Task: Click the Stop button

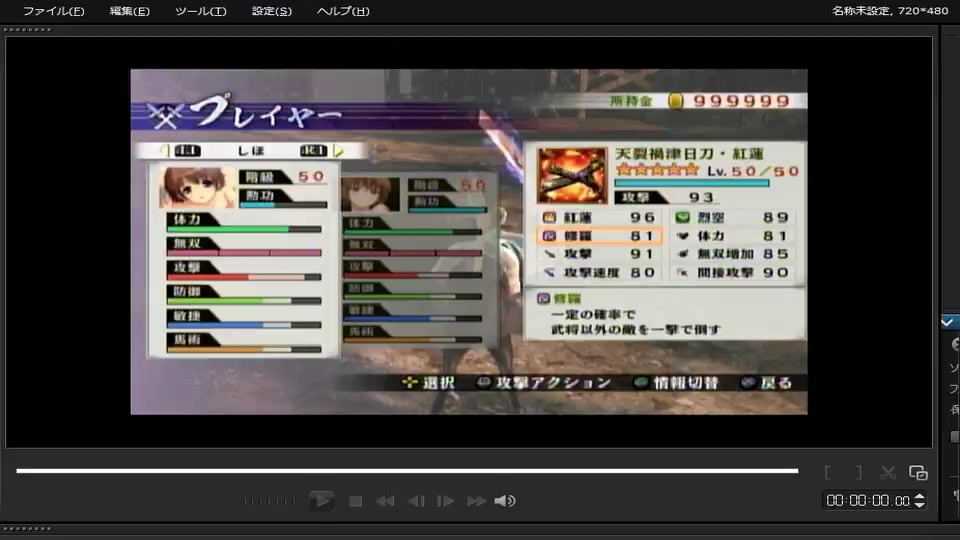Action: 356,501
